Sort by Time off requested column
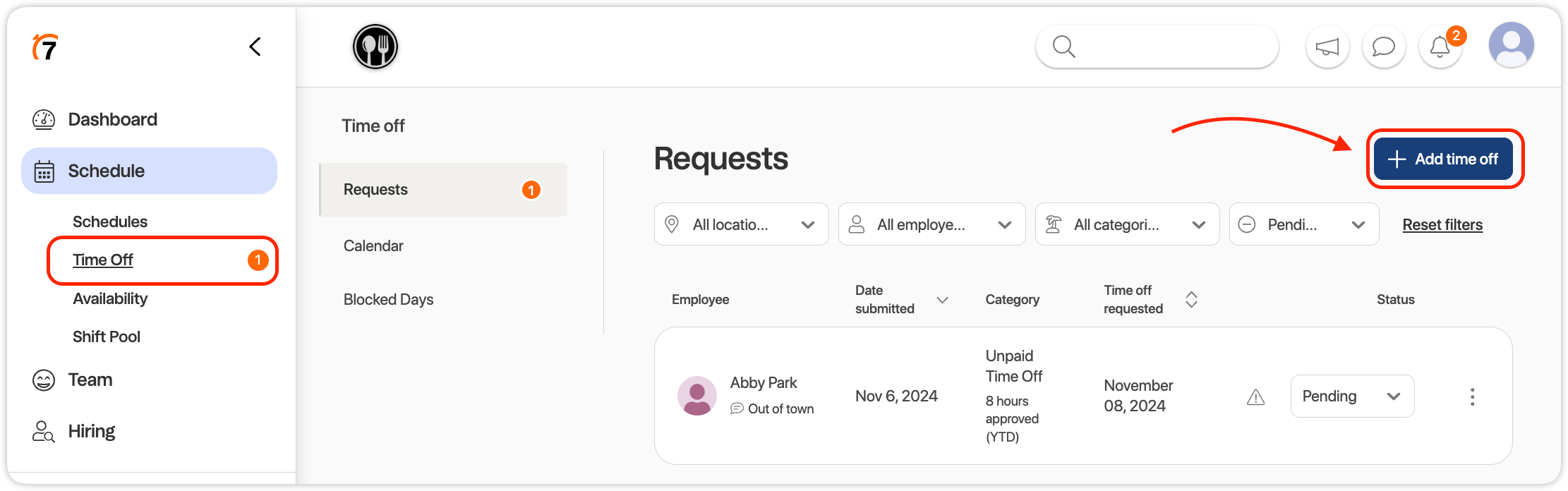 pyautogui.click(x=1191, y=299)
